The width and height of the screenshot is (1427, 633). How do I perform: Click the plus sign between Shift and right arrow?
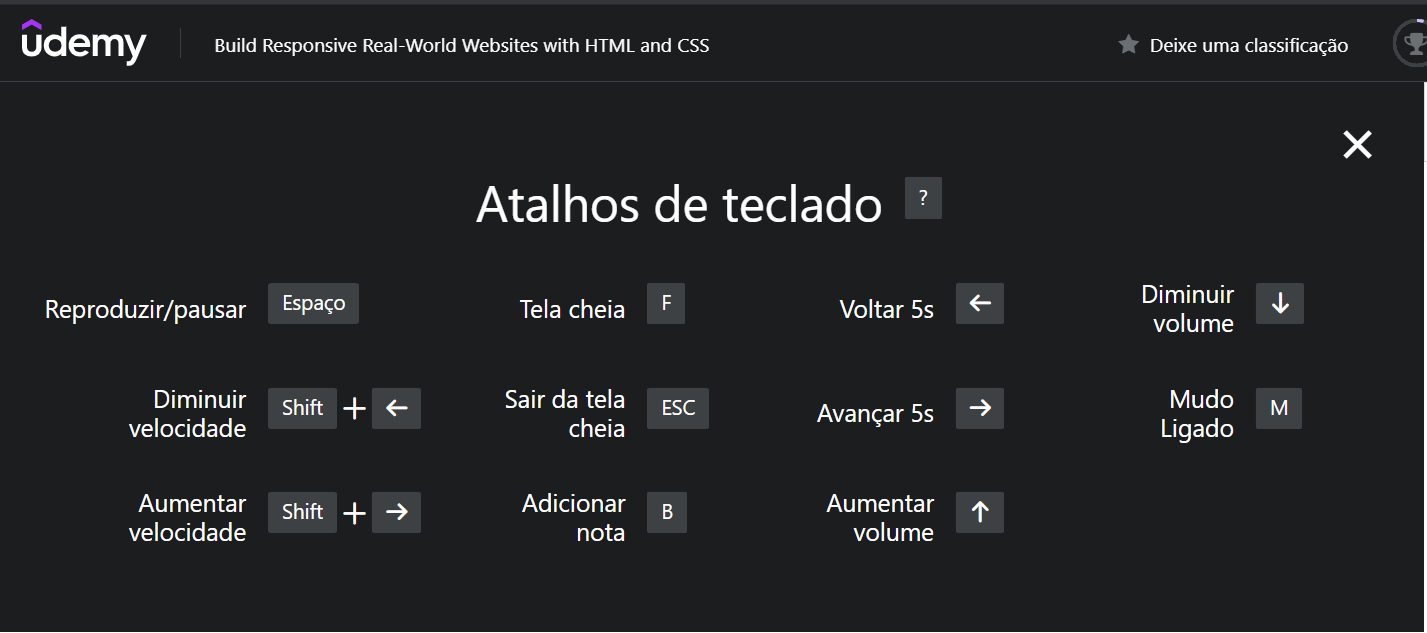point(354,512)
